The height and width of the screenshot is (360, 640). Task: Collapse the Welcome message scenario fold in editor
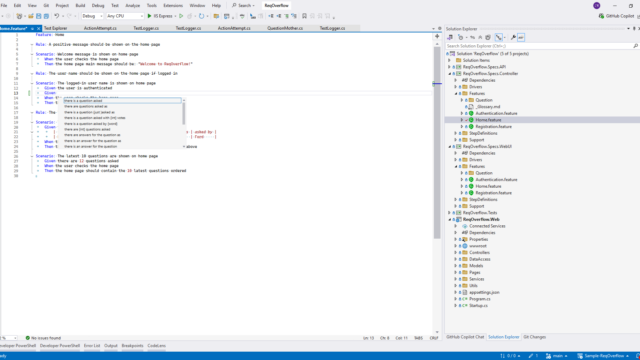pos(32,54)
